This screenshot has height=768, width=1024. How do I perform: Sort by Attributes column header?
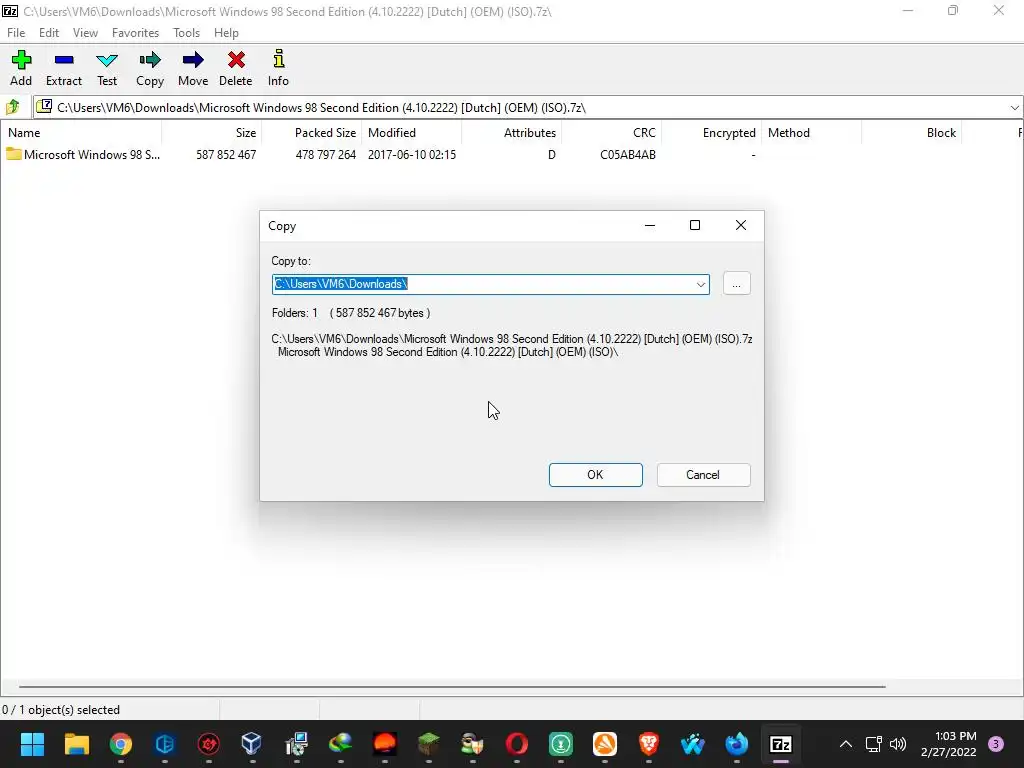(x=511, y=133)
